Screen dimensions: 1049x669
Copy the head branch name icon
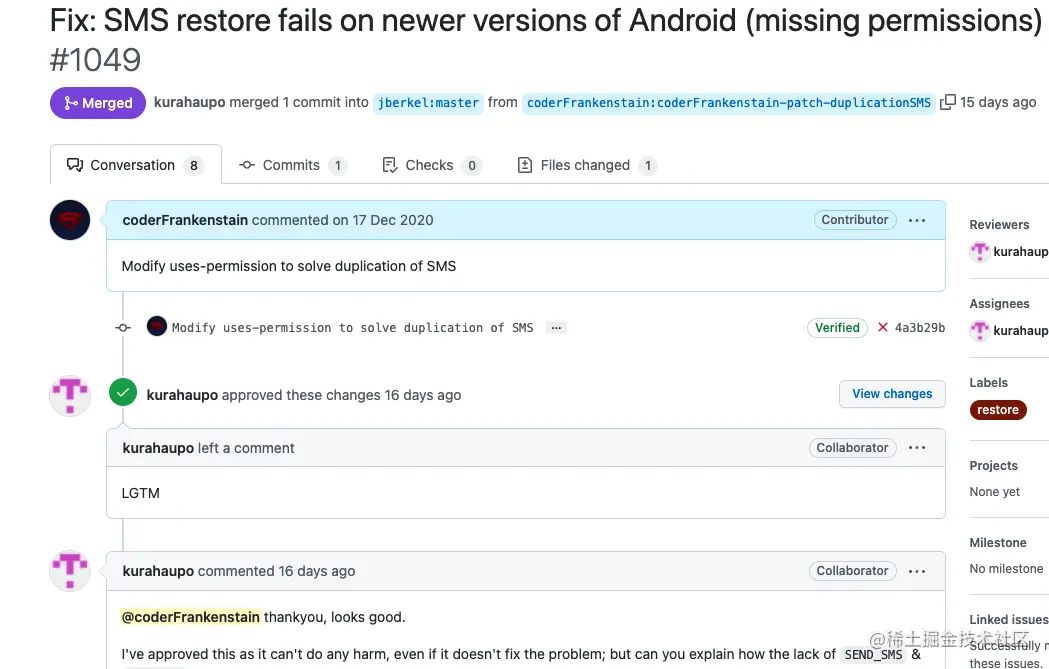pos(948,102)
